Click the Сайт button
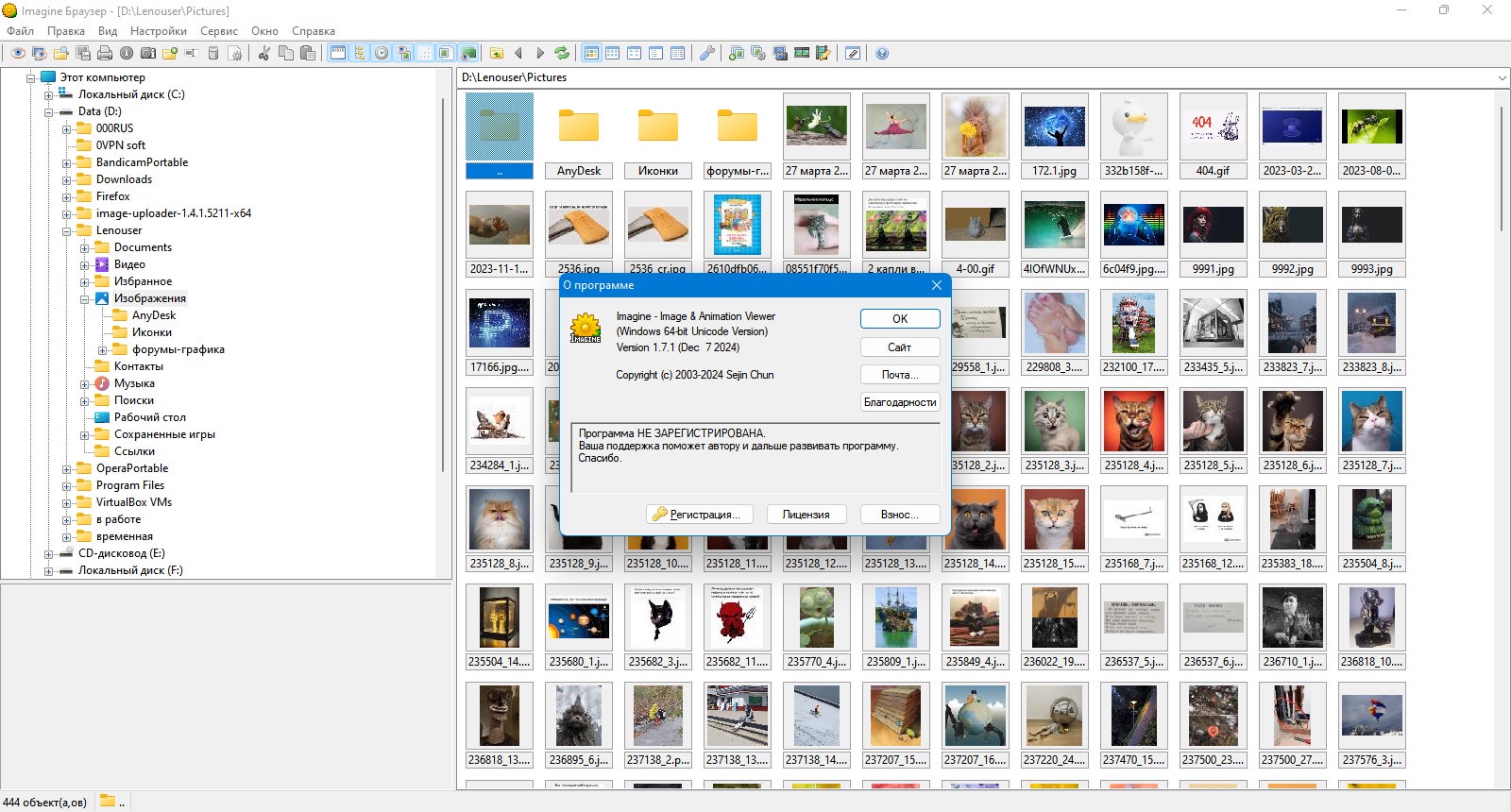Viewport: 1511px width, 812px height. (x=900, y=347)
